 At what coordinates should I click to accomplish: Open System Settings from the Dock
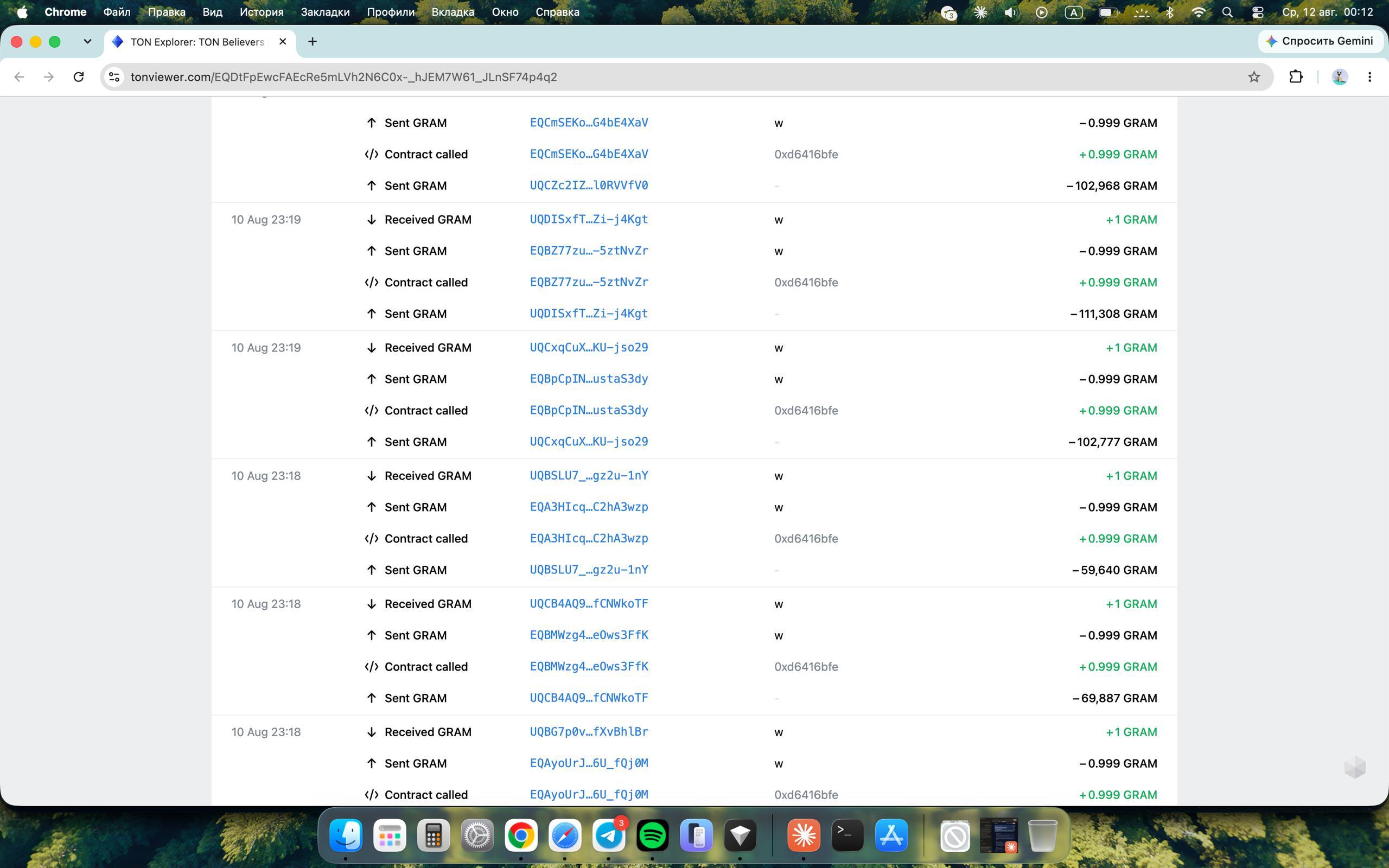tap(477, 835)
